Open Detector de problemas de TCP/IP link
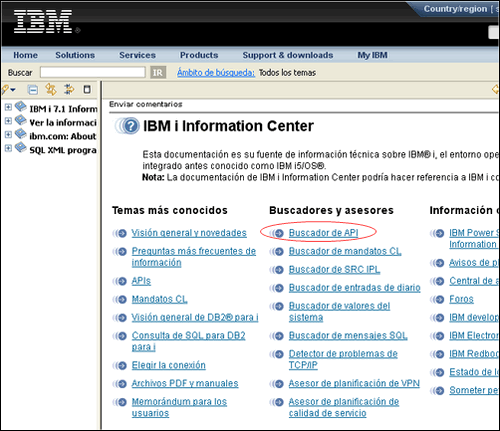Image resolution: width=500 pixels, height=431 pixels. click(343, 359)
